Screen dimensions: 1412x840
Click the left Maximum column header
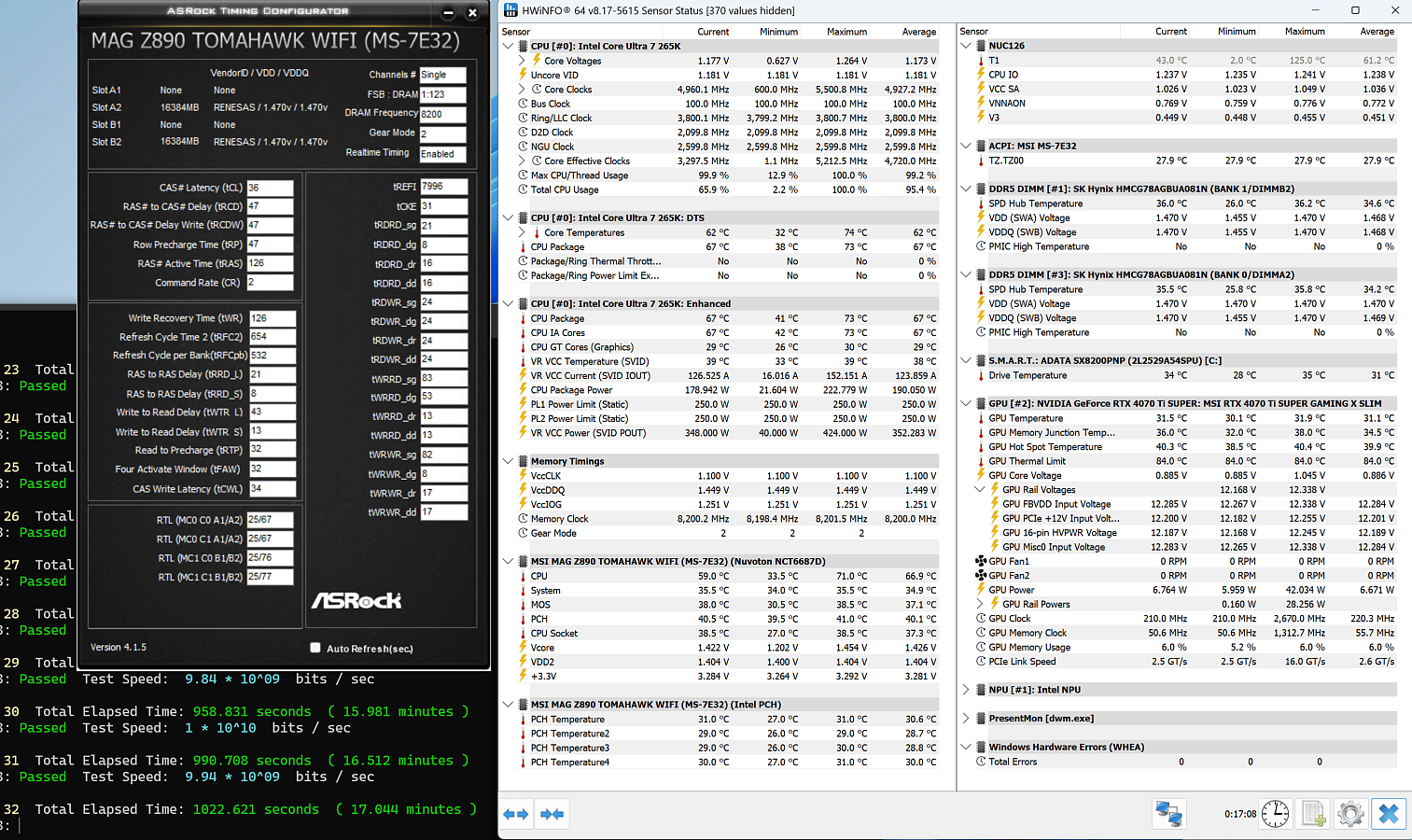pos(846,32)
